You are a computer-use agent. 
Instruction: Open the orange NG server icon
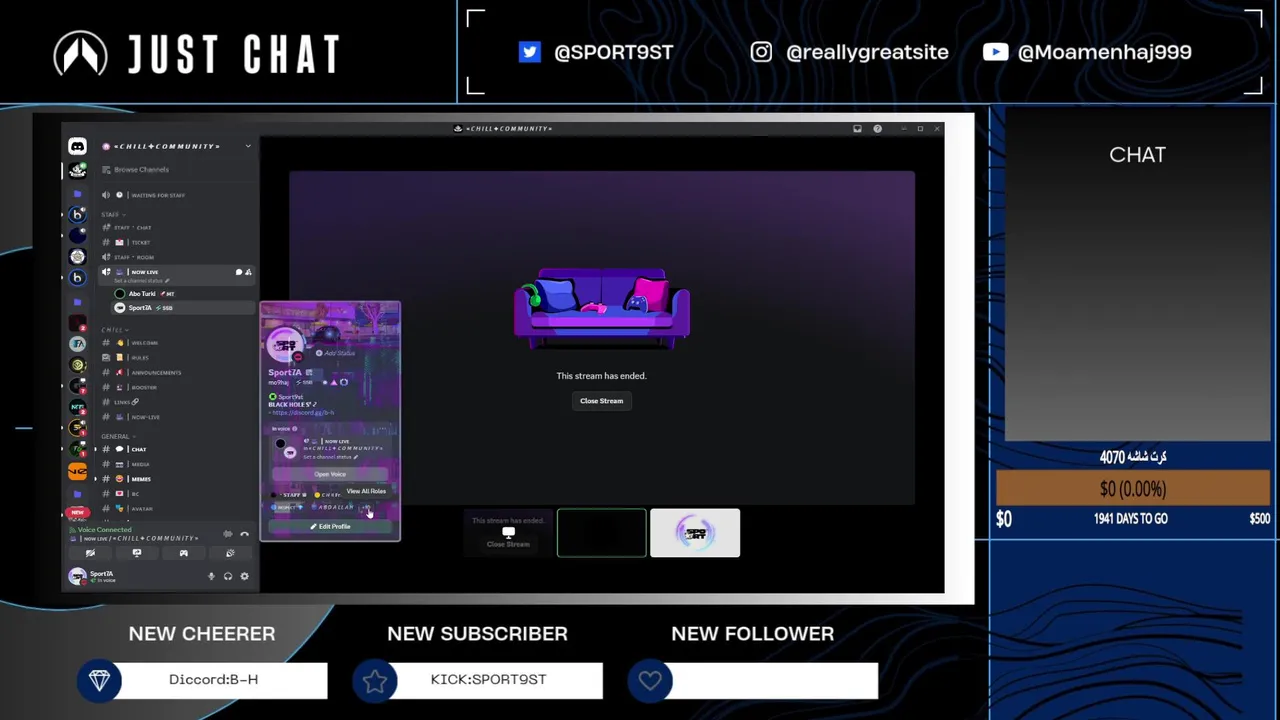77,471
